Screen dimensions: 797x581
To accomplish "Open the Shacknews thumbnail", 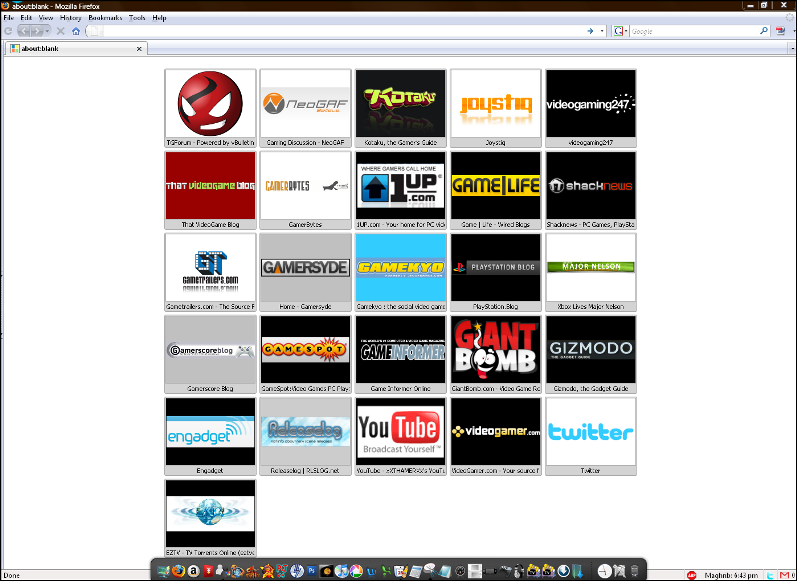I will coord(591,190).
